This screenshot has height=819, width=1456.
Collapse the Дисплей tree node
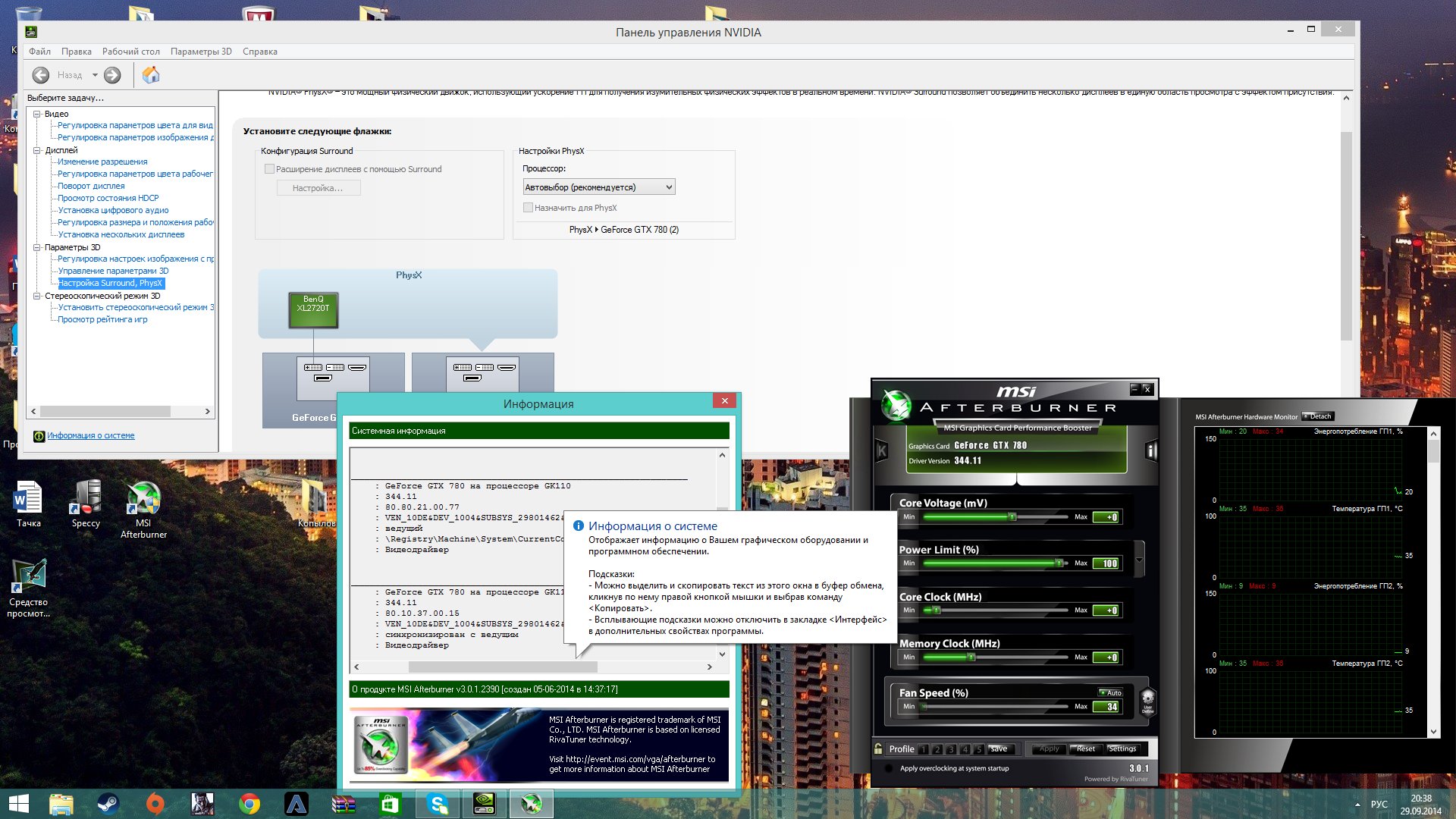tap(36, 150)
